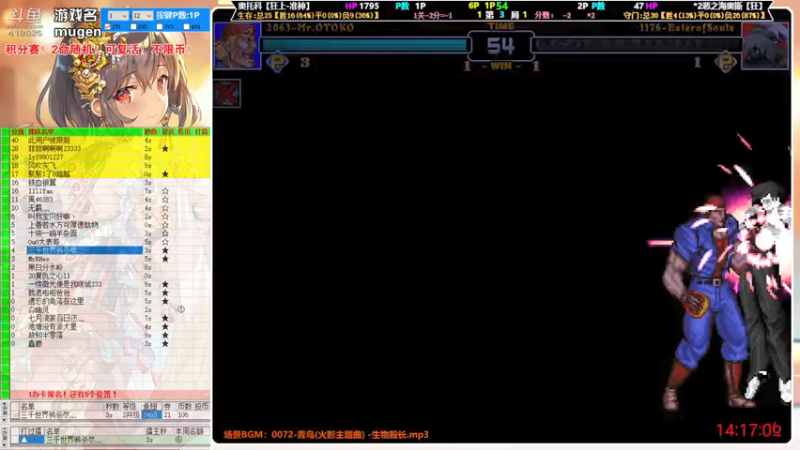Click the highlighted cell 3403
Image resolution: width=800 pixels, height=450 pixels.
151,415
